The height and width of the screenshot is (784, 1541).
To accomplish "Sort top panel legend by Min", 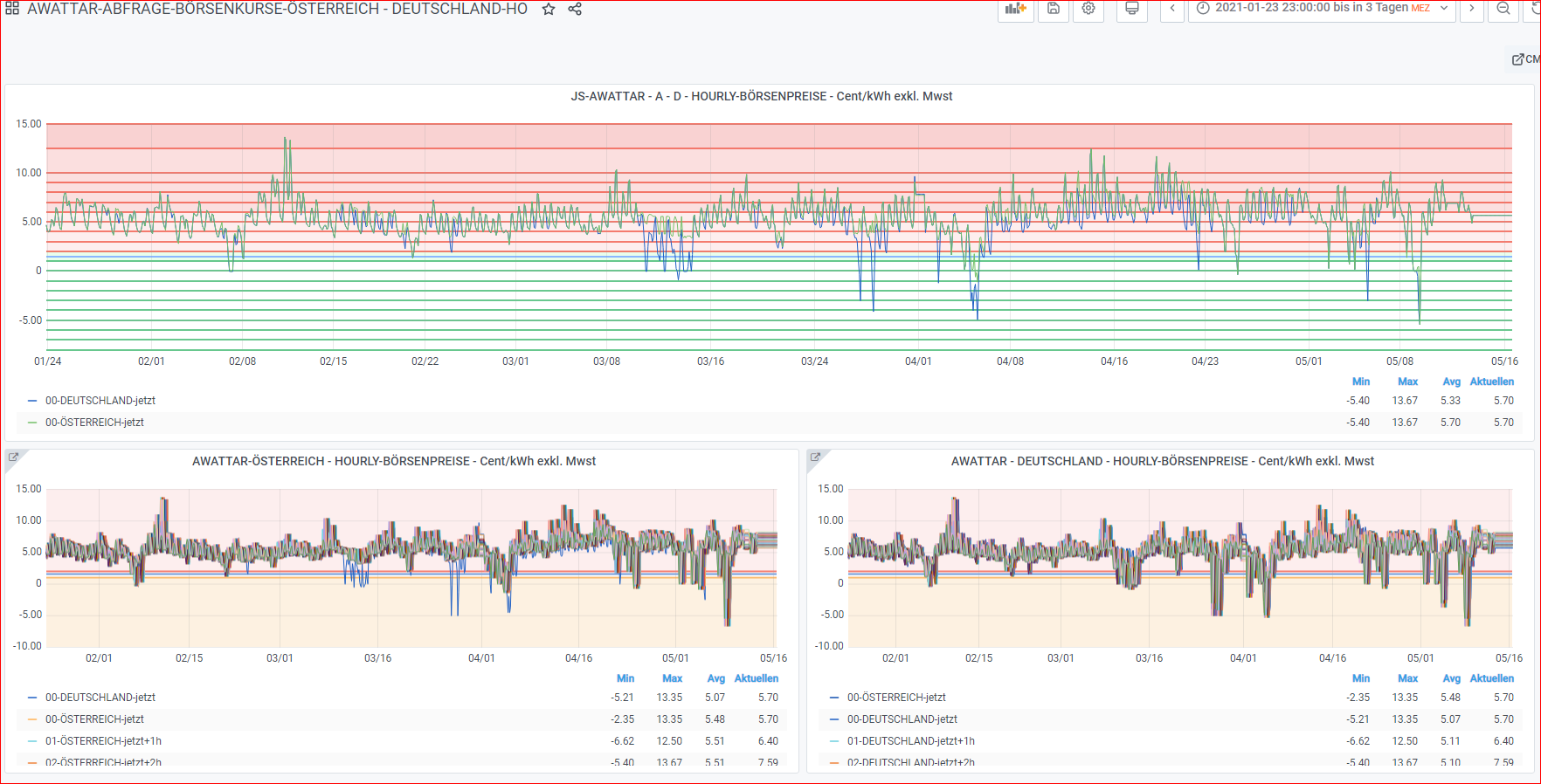I will 1361,382.
